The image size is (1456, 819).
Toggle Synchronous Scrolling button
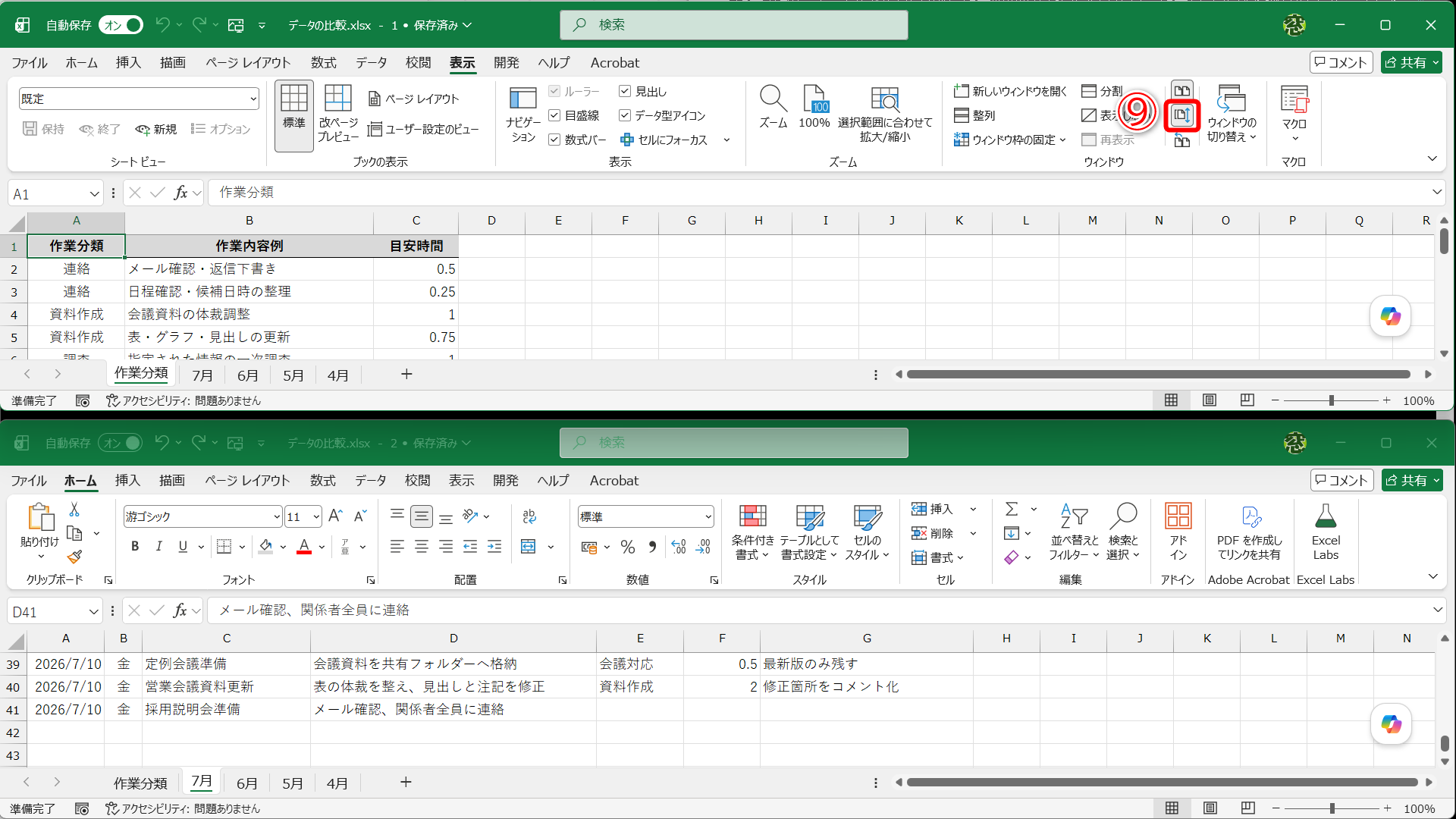click(x=1182, y=115)
